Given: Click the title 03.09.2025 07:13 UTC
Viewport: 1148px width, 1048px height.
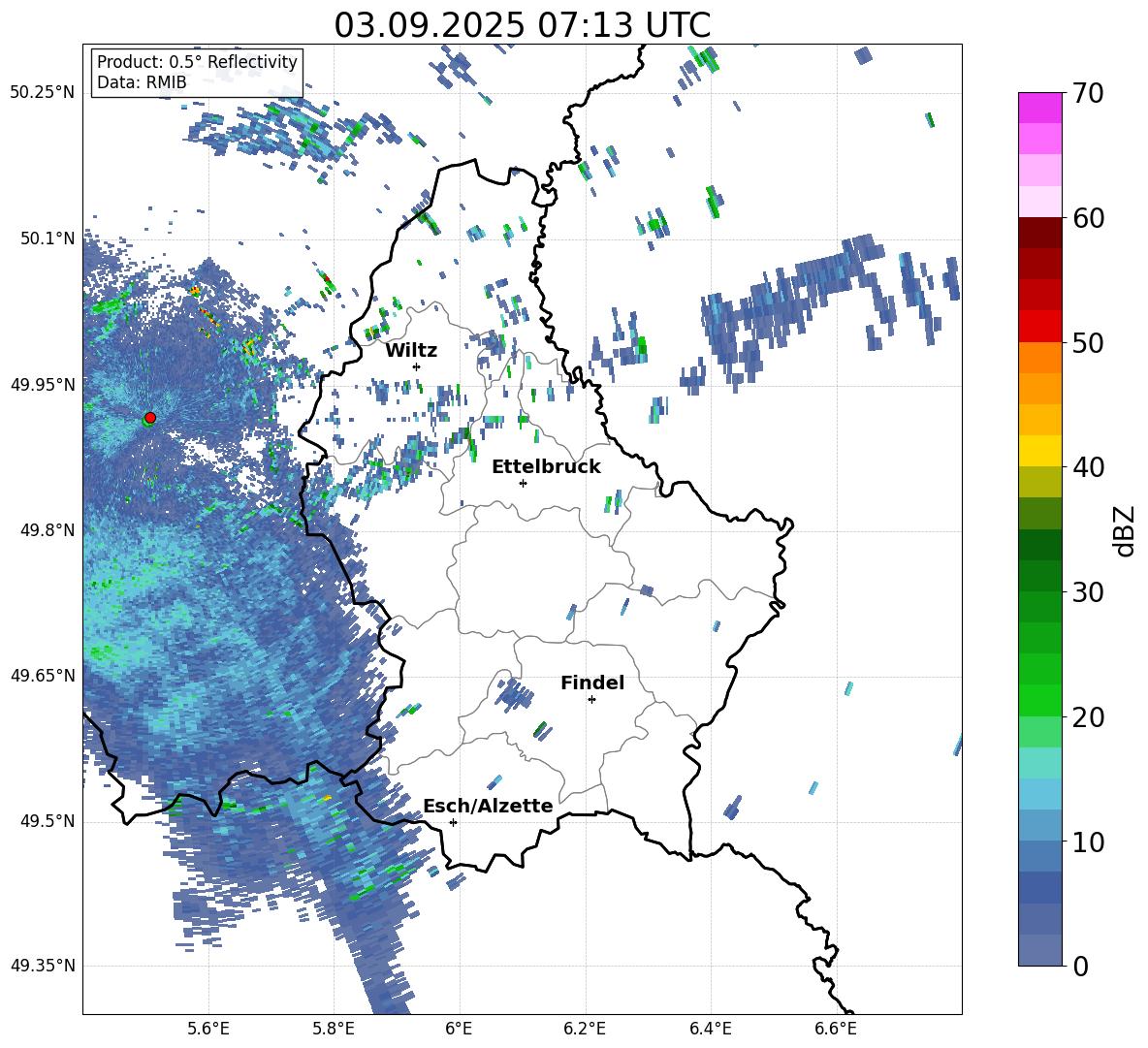Looking at the screenshot, I should pos(523,25).
